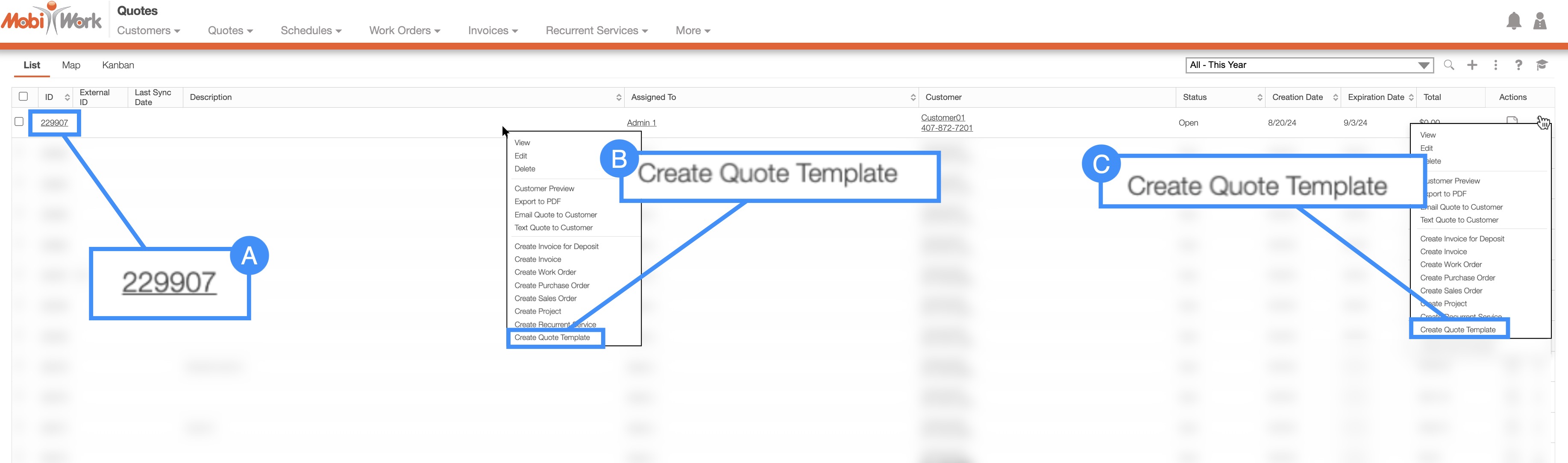1568x463 pixels.
Task: Open the Customer01 link
Action: [x=942, y=117]
